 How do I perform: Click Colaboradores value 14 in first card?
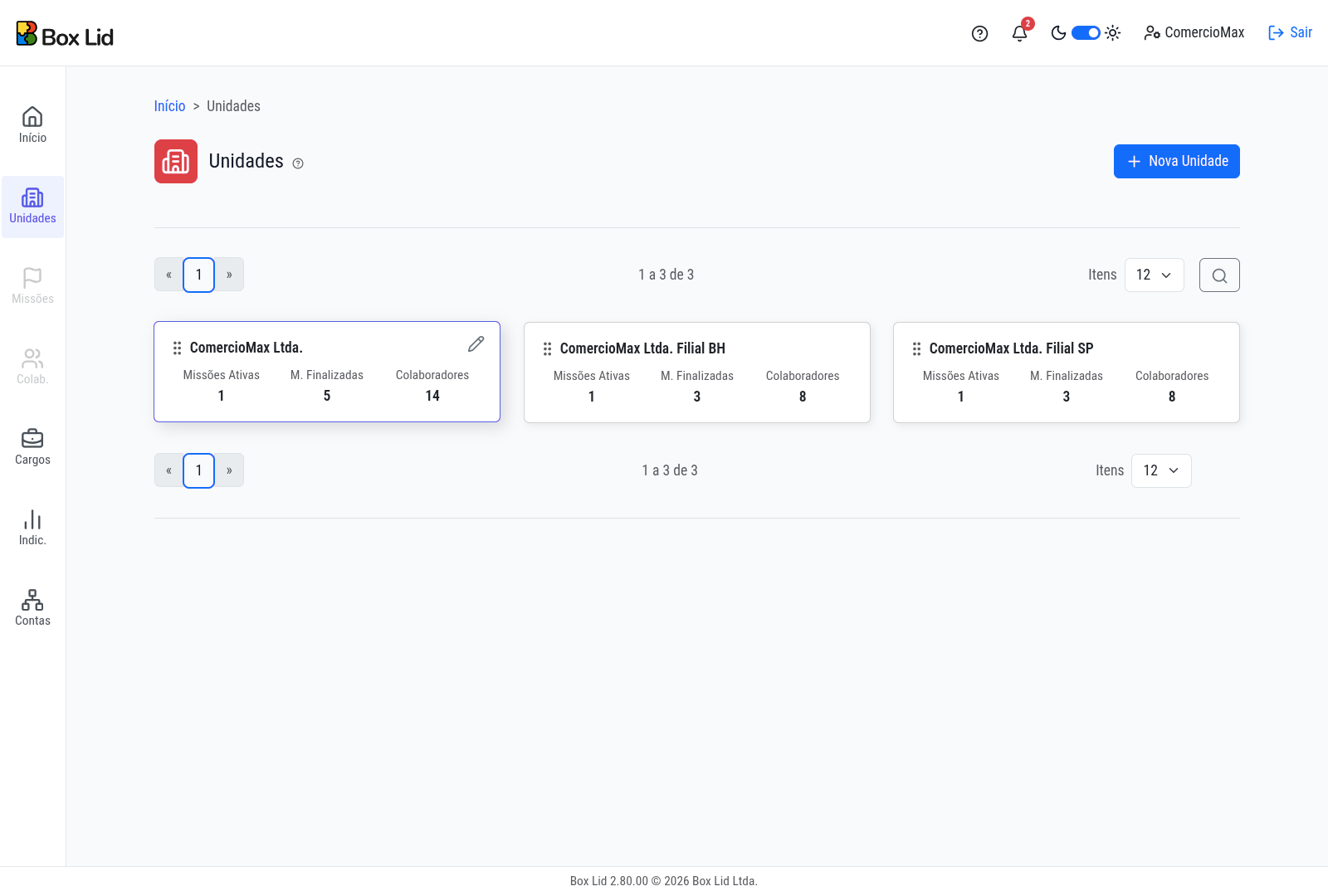pyautogui.click(x=432, y=396)
